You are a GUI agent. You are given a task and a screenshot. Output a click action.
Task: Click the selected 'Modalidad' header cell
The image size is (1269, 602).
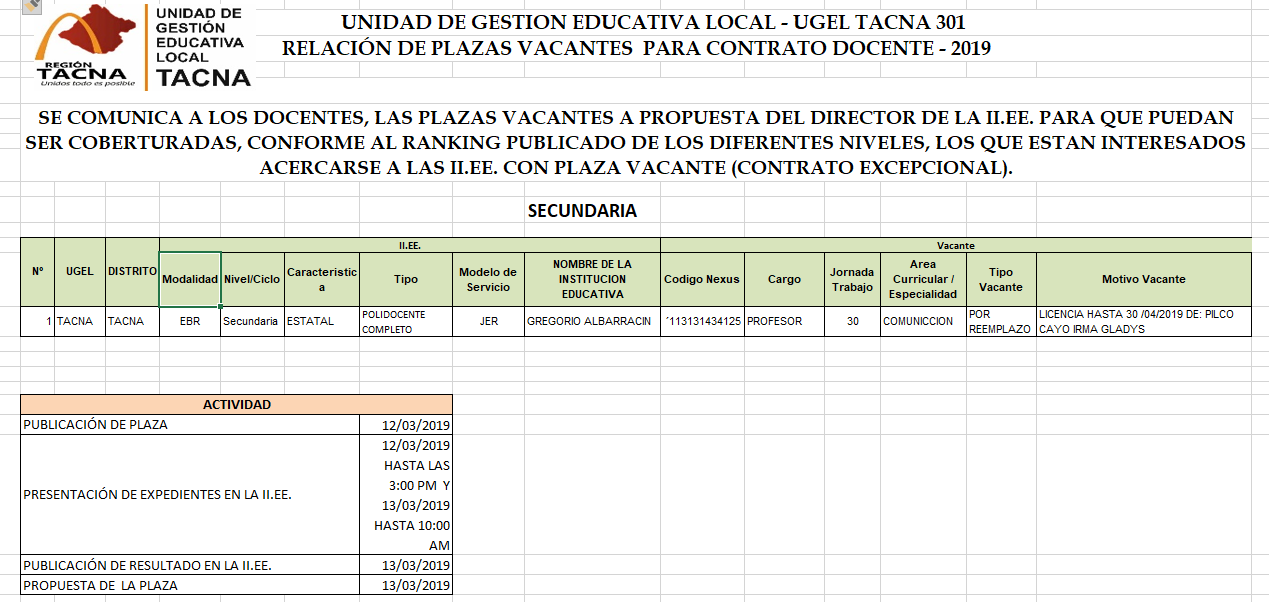[190, 279]
